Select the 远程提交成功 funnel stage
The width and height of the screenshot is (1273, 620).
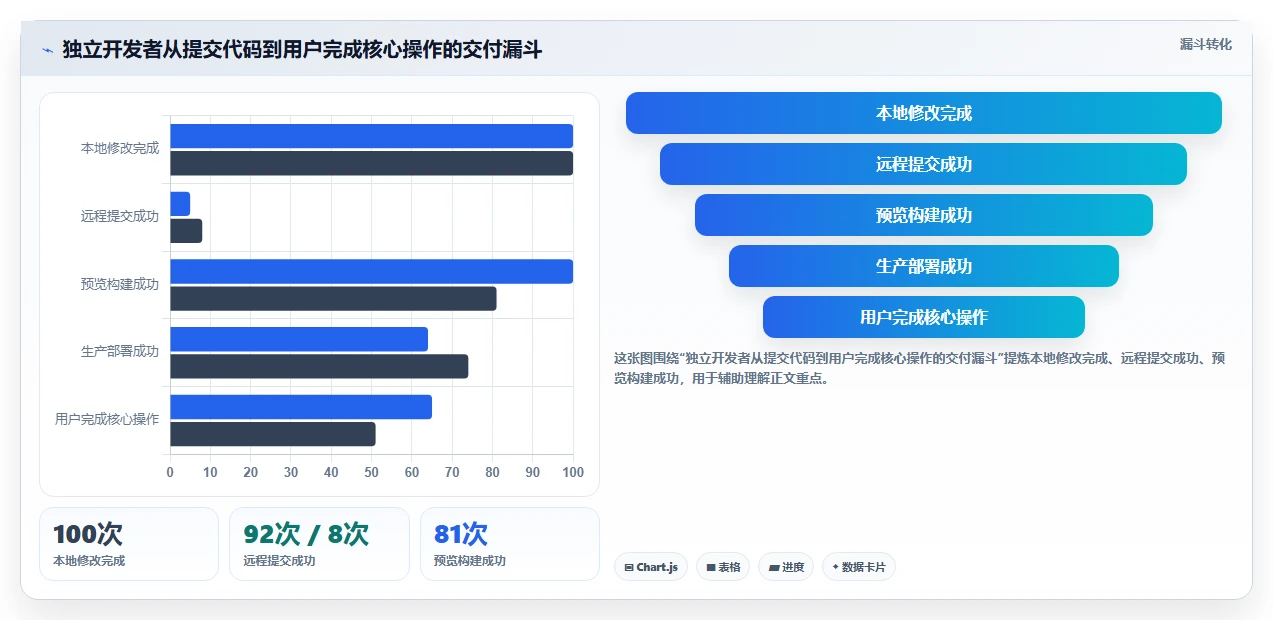coord(924,164)
